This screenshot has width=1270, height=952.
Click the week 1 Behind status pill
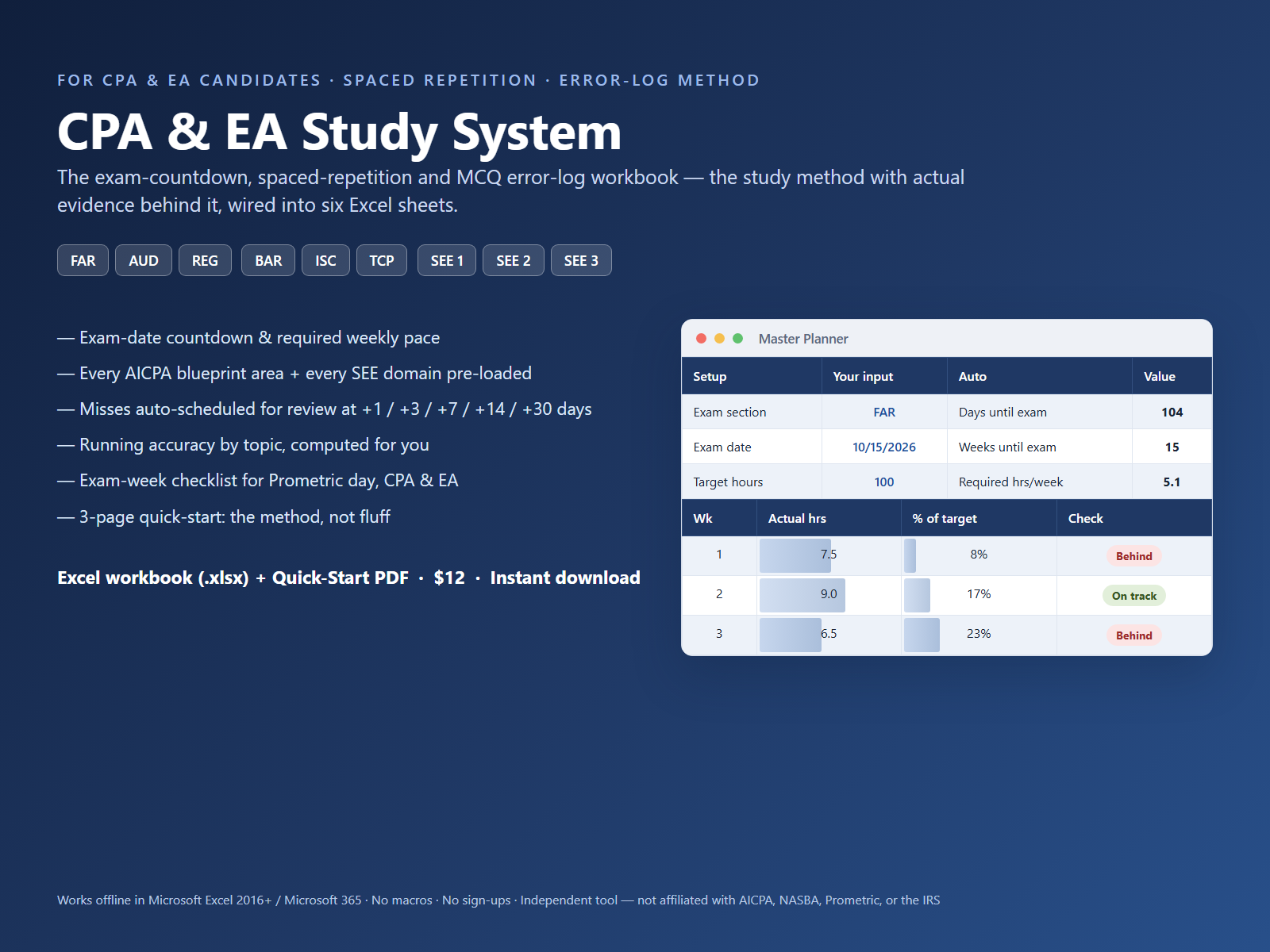[1133, 556]
